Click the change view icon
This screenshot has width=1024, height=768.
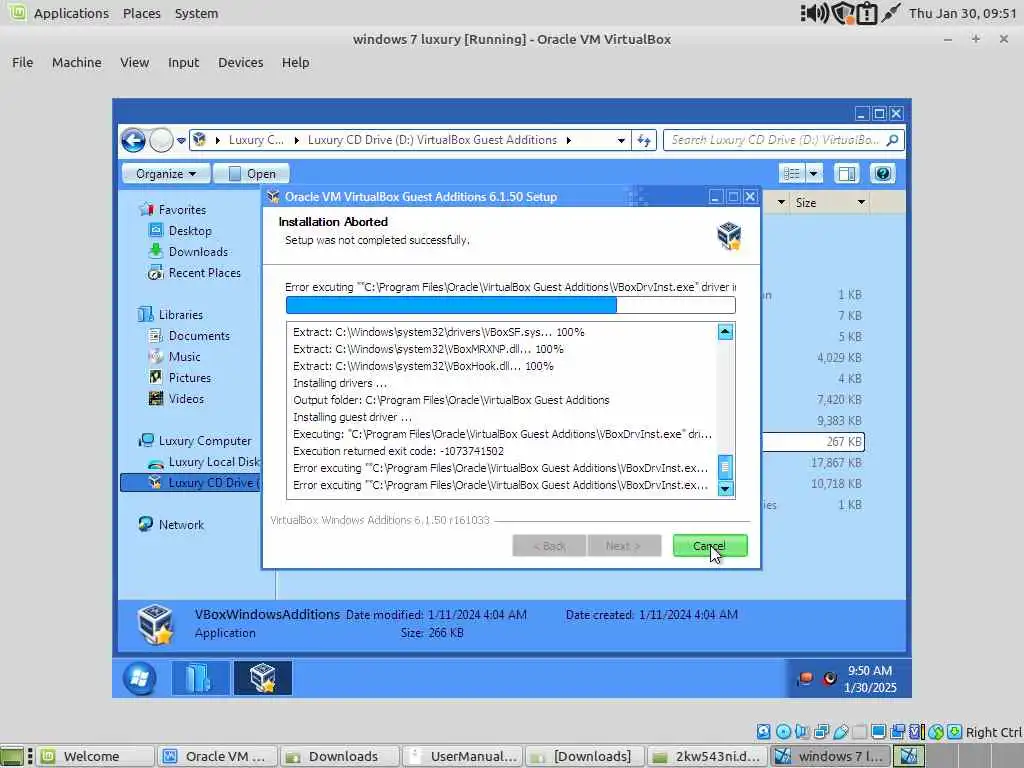792,174
